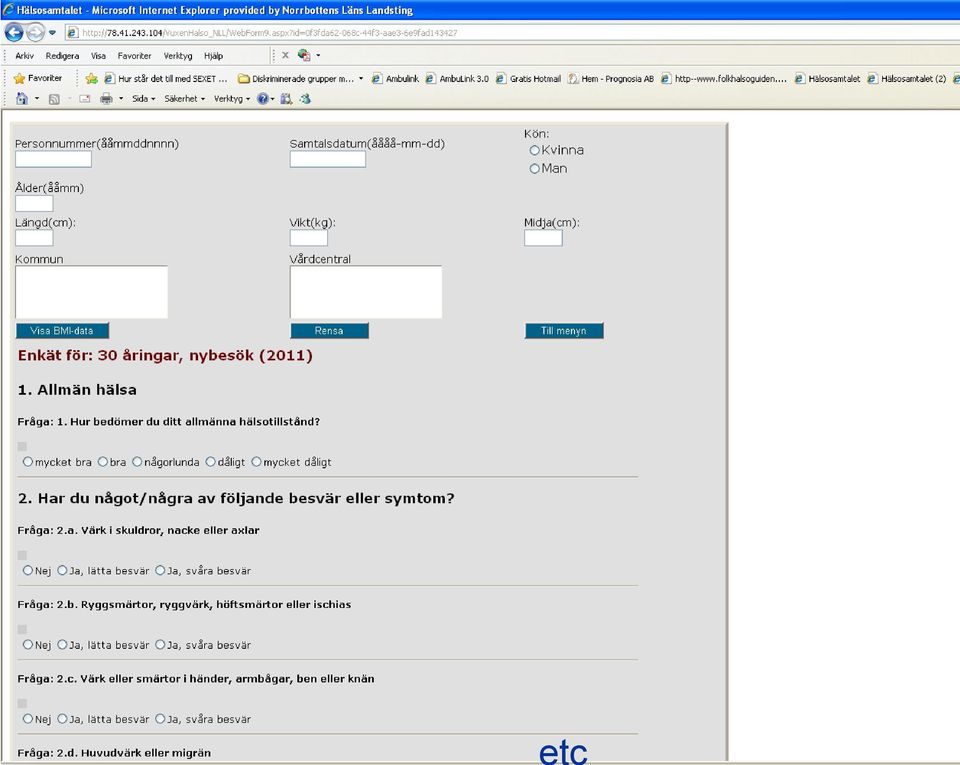The height and width of the screenshot is (765, 960).
Task: Click the Kommun list box
Action: 91,292
